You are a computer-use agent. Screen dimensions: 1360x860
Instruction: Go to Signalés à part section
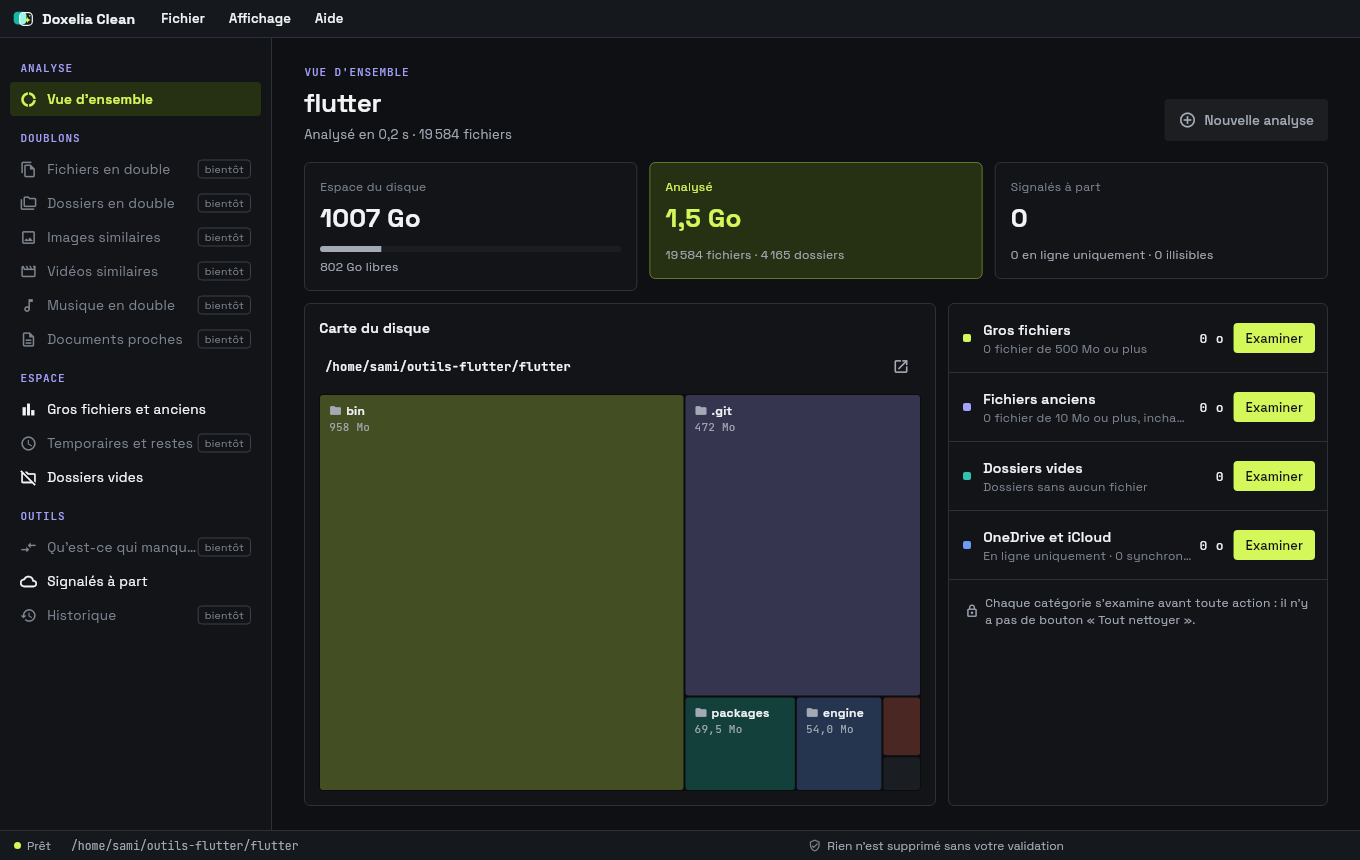(x=136, y=581)
